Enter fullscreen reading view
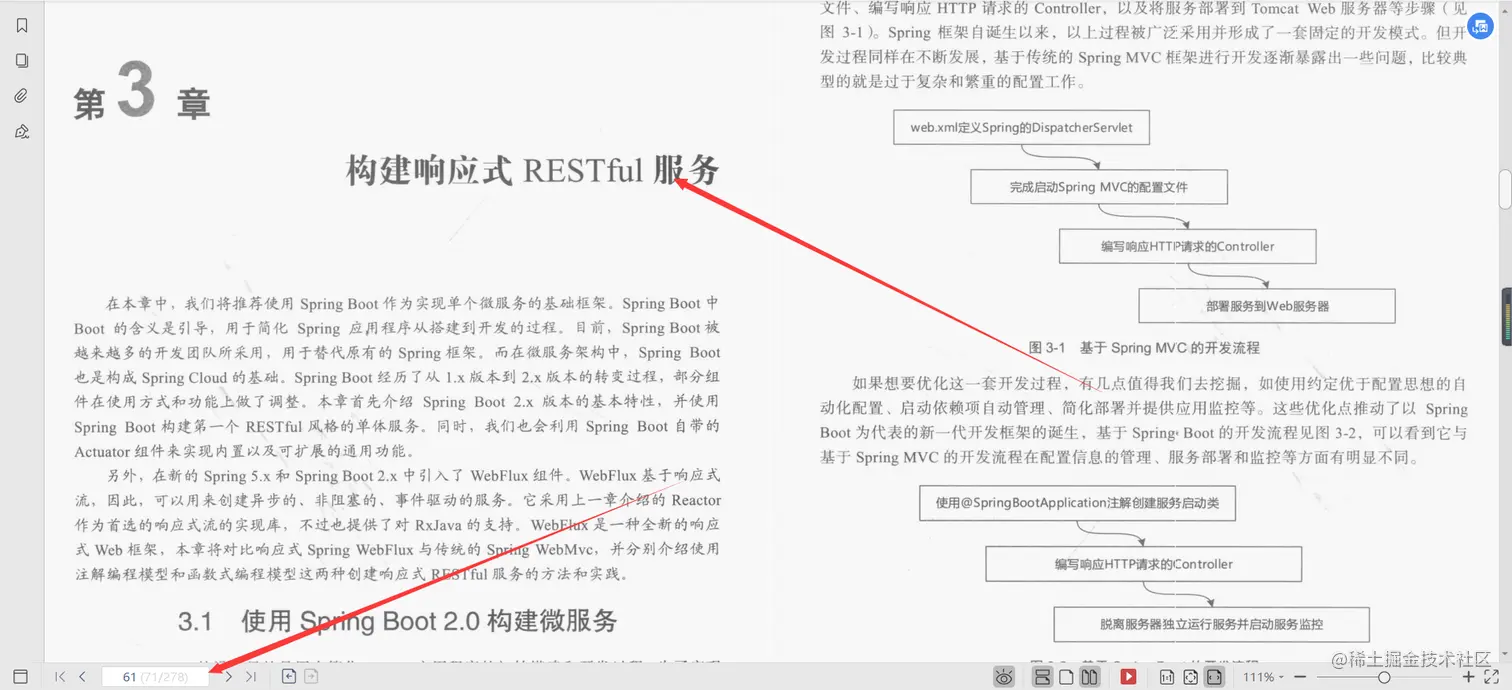Viewport: 1512px width, 690px height. click(x=1492, y=677)
